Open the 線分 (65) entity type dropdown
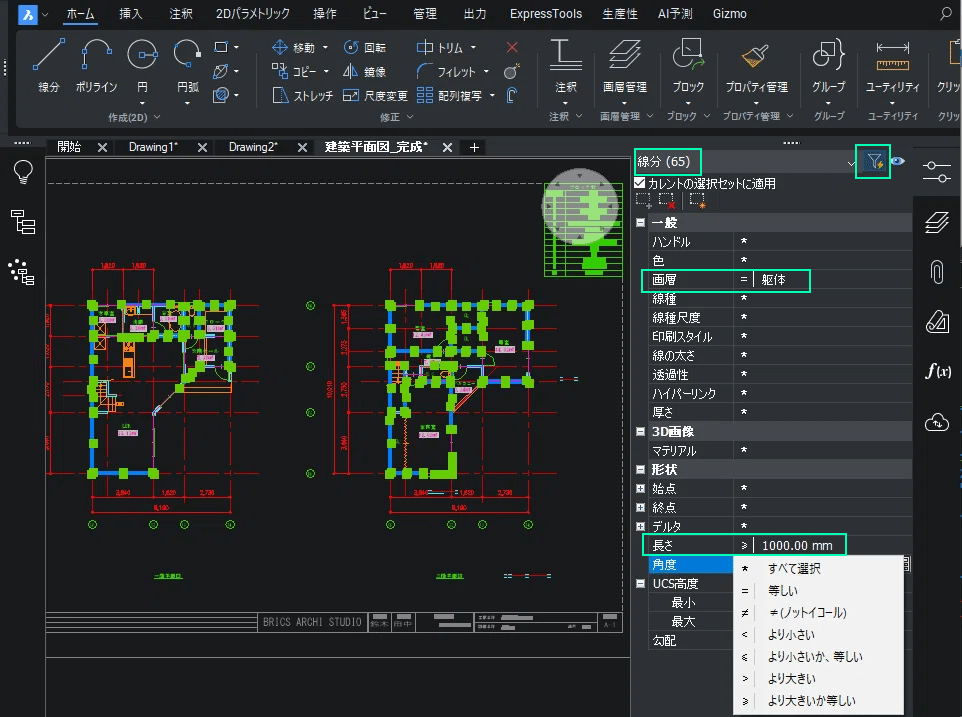 (x=849, y=162)
